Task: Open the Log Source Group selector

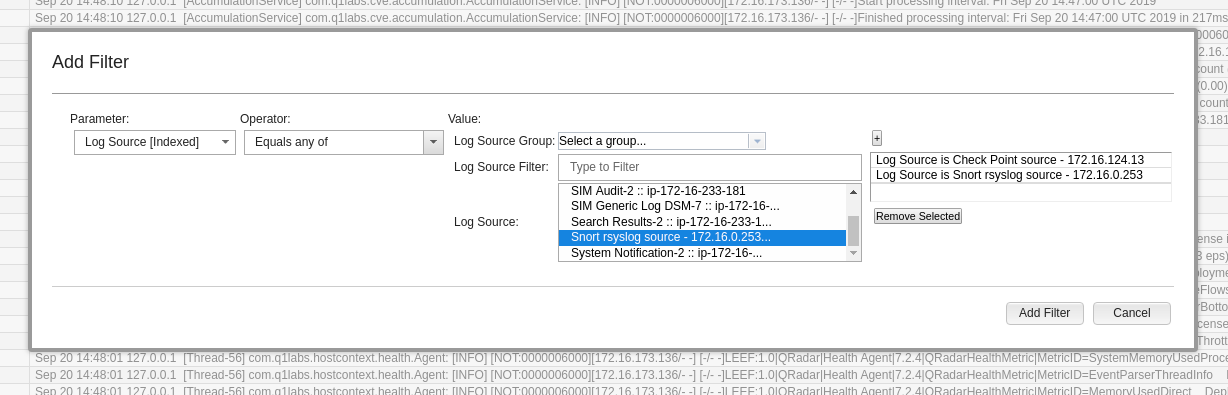Action: click(662, 141)
